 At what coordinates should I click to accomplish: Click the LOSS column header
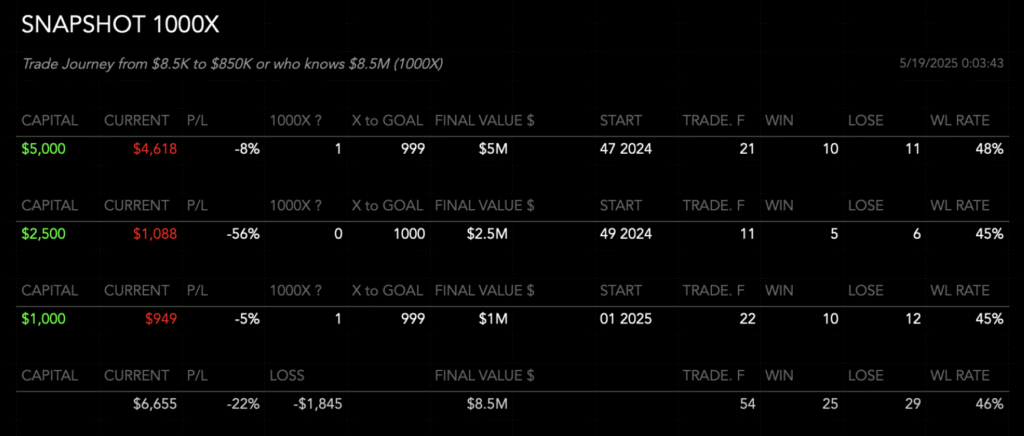[x=287, y=375]
